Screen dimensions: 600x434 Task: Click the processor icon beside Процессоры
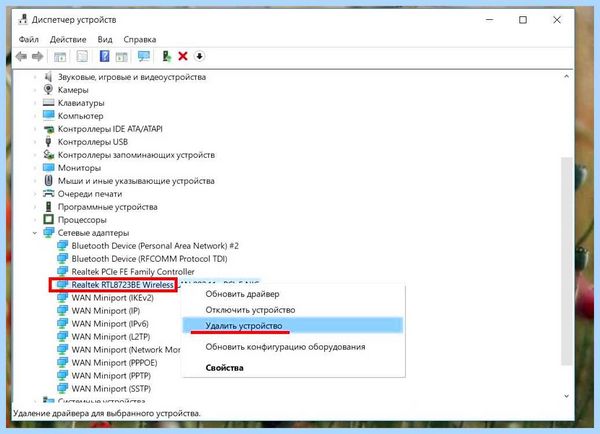coord(48,219)
